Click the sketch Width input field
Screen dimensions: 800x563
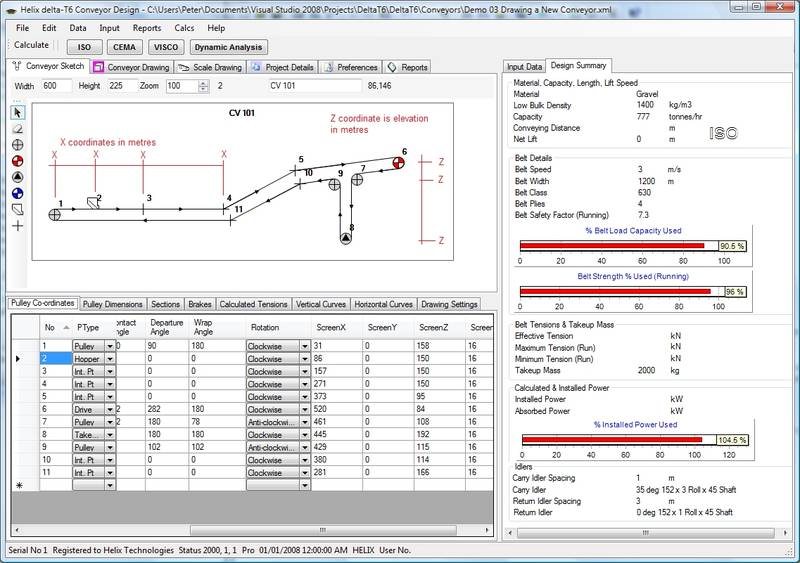[56, 86]
